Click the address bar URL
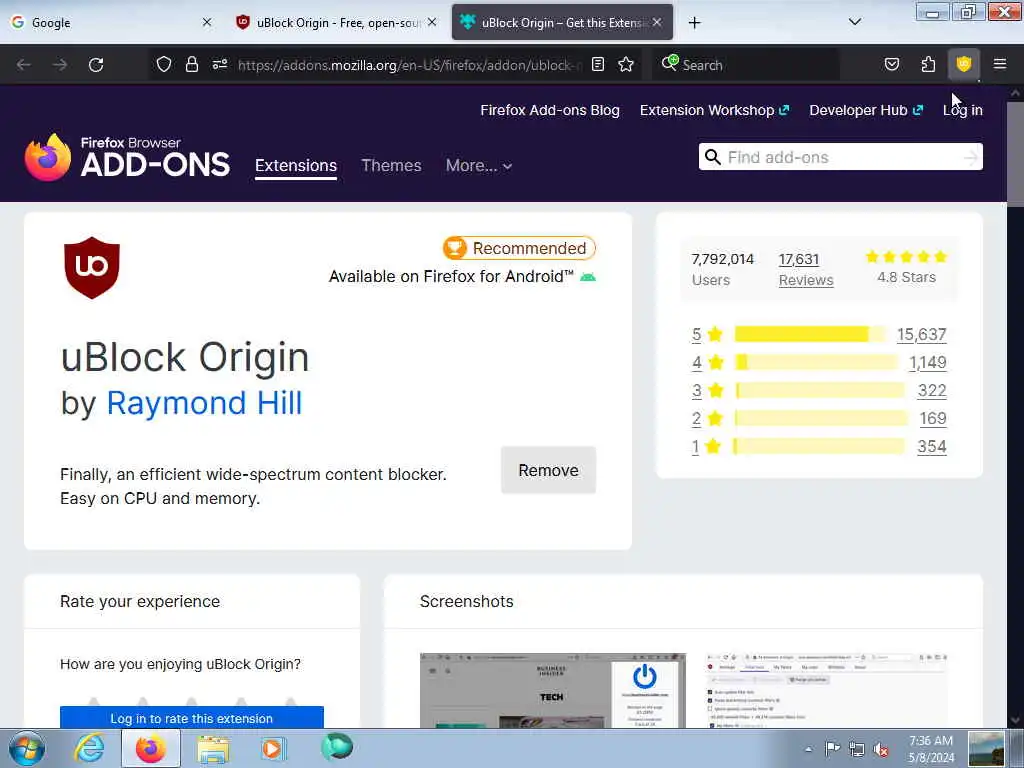 pos(409,65)
